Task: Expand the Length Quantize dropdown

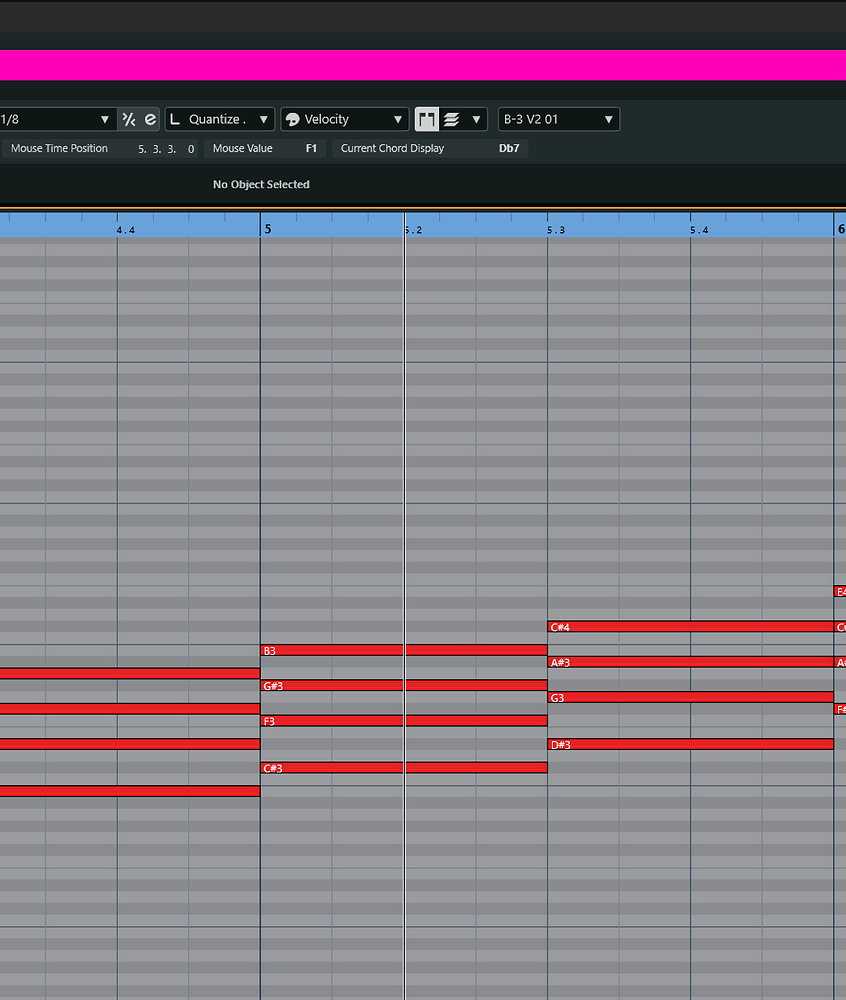Action: pyautogui.click(x=263, y=119)
